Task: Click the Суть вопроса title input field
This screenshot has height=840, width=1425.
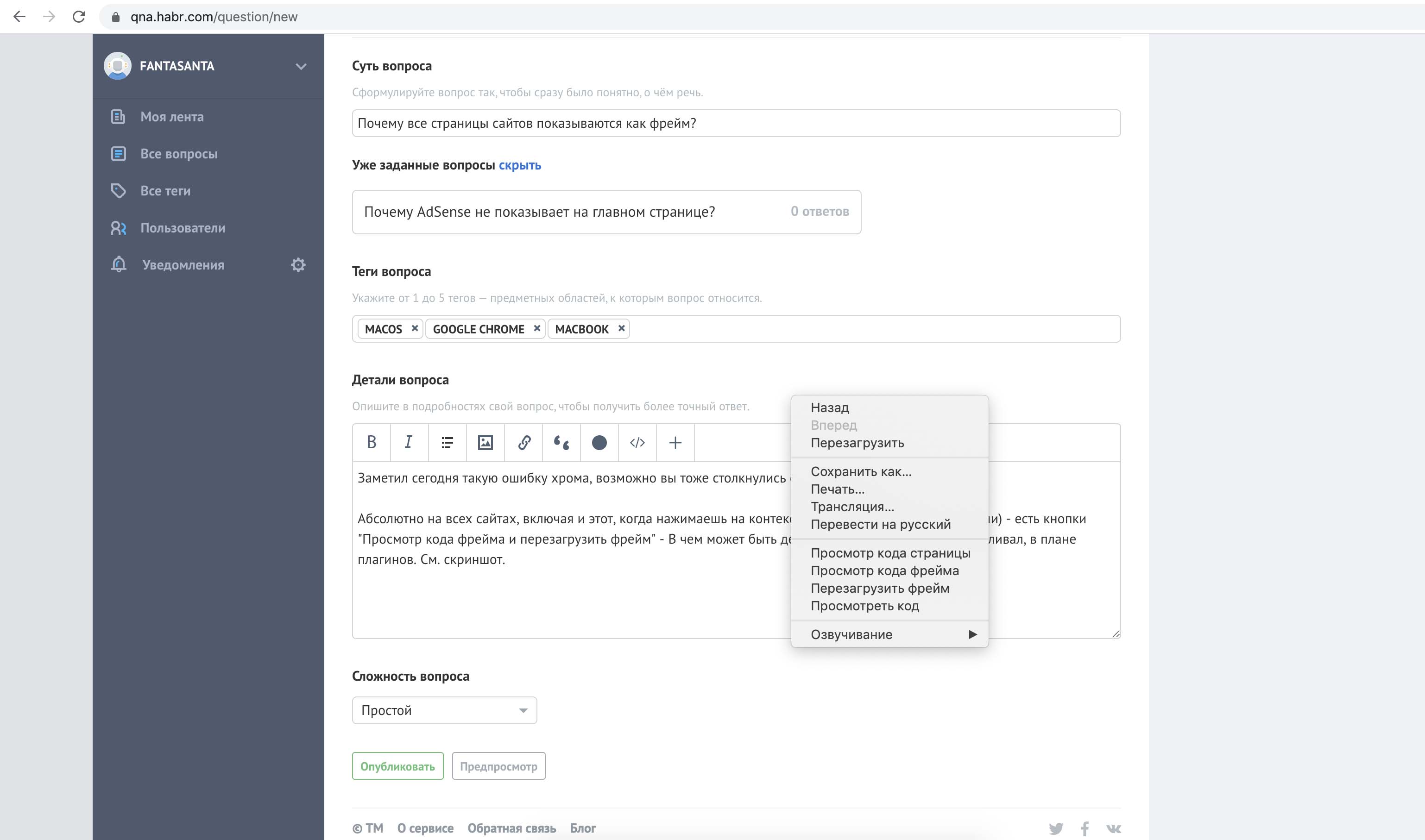Action: 736,123
